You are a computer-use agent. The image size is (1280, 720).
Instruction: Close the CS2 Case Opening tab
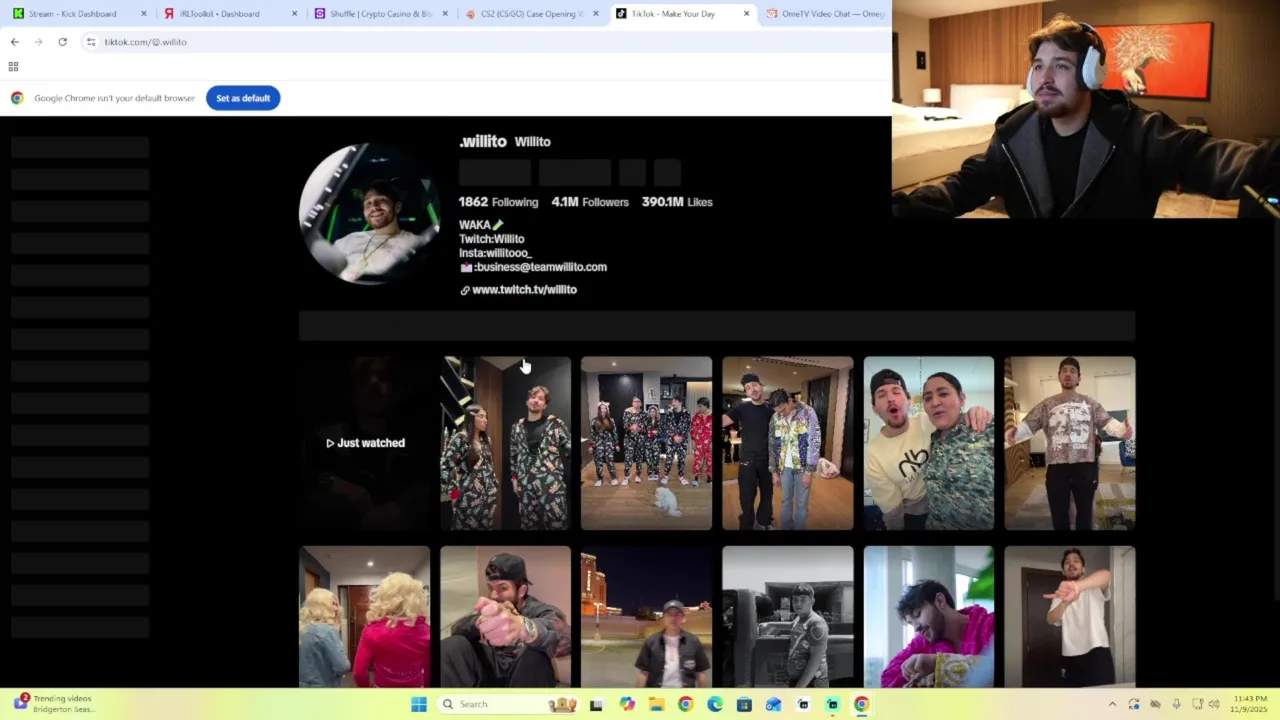coord(595,14)
